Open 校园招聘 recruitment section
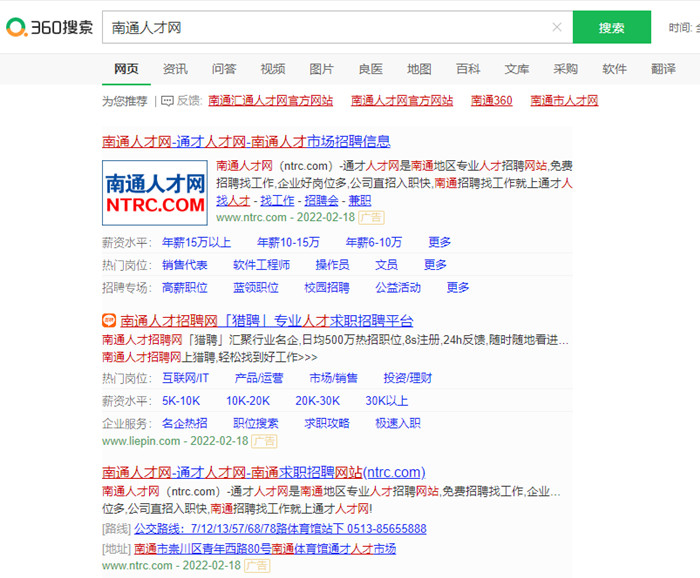This screenshot has width=700, height=578. pos(327,287)
